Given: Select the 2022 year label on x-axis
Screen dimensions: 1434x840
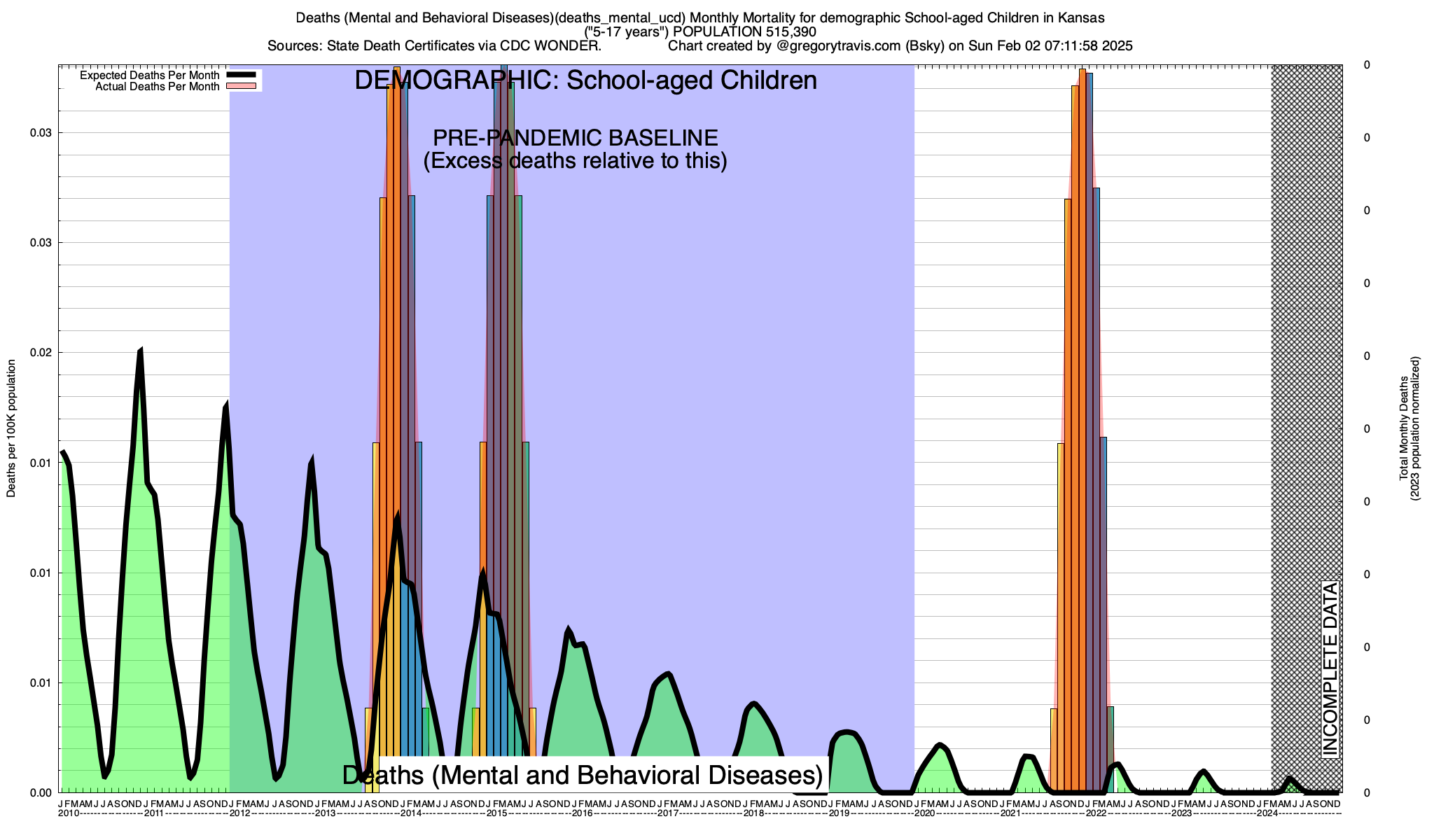Looking at the screenshot, I should click(x=1096, y=813).
